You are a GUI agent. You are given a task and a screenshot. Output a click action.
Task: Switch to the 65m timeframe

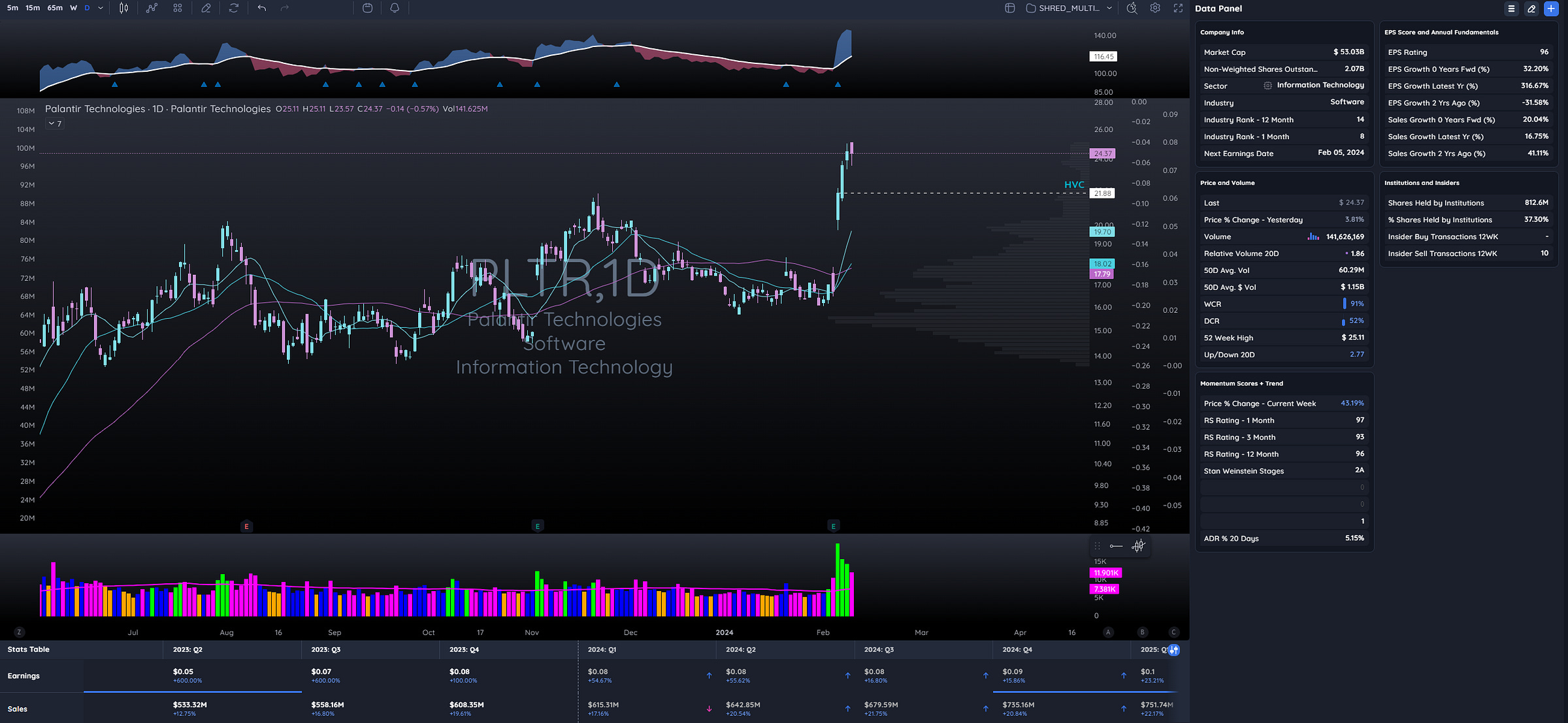click(x=55, y=8)
